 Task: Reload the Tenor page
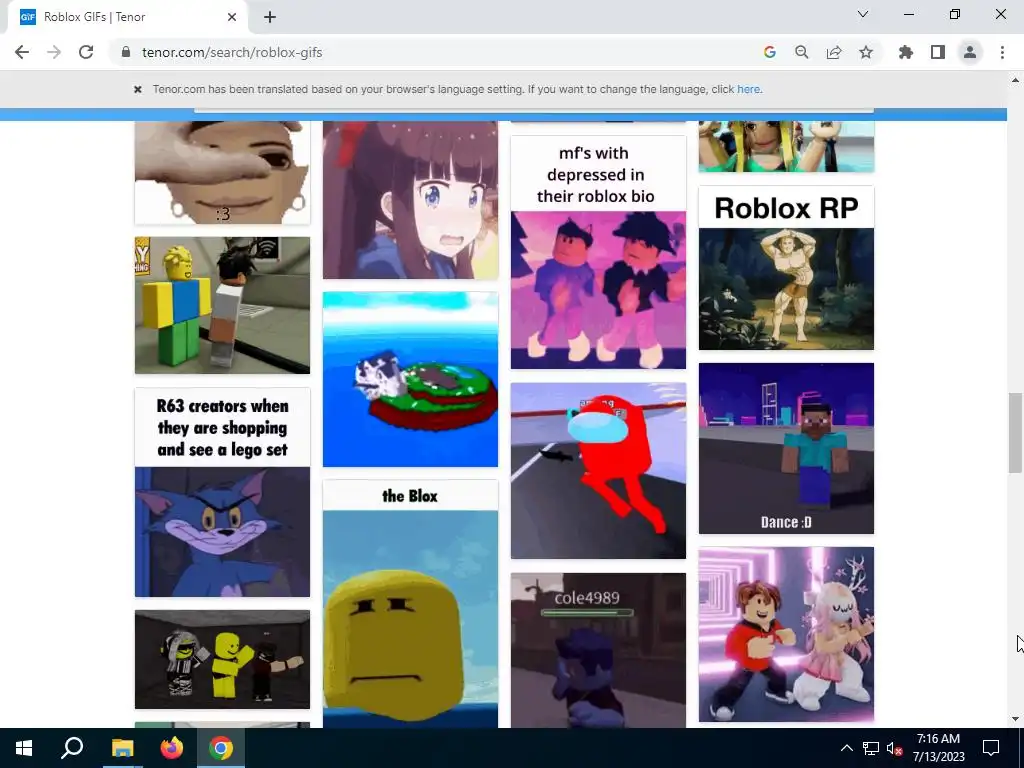pyautogui.click(x=86, y=52)
